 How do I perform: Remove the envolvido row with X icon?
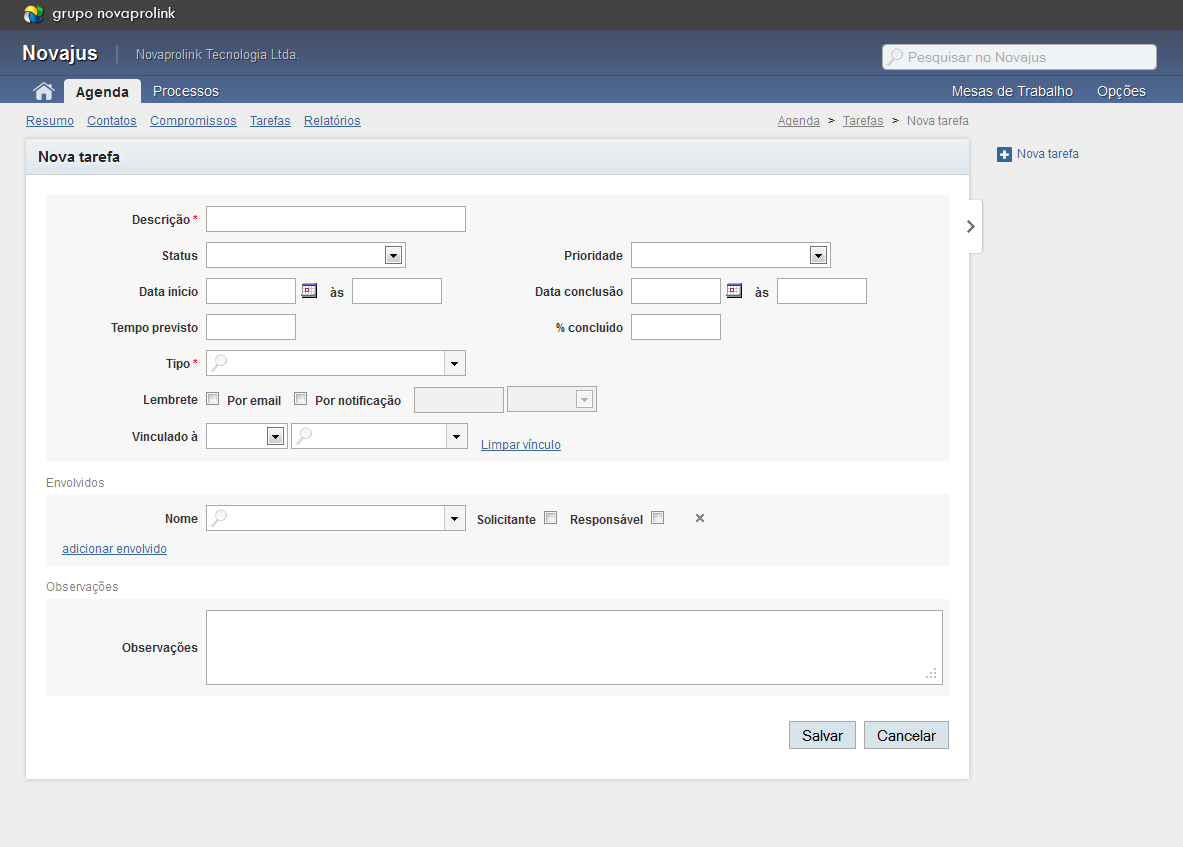[700, 518]
